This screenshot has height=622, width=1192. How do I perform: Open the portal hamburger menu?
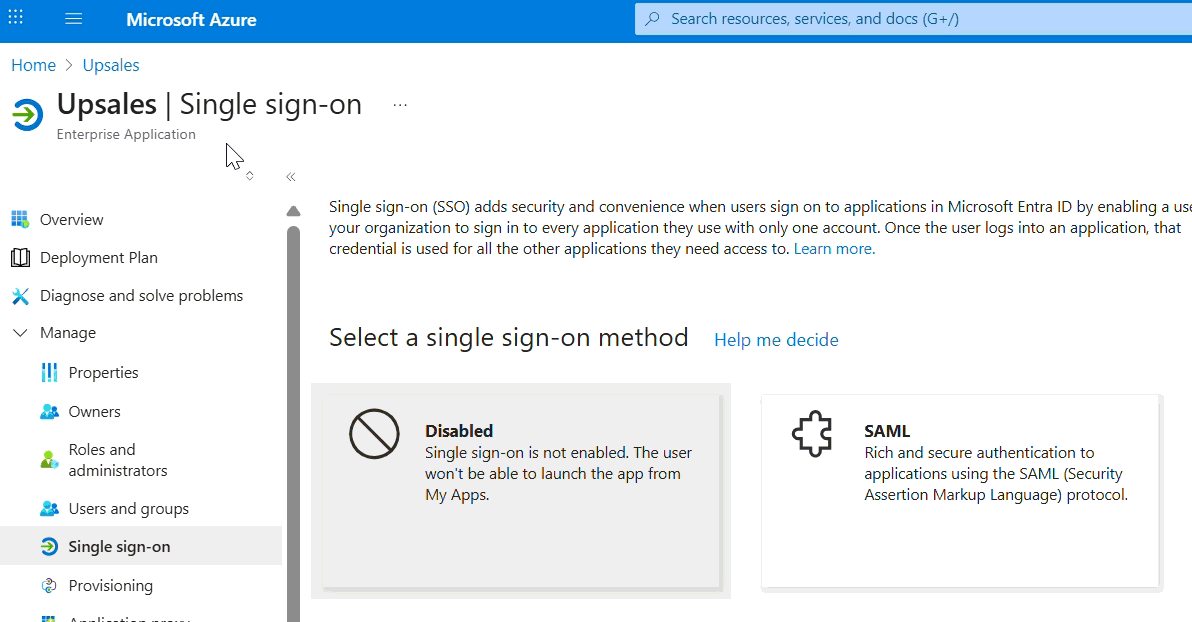pos(74,19)
